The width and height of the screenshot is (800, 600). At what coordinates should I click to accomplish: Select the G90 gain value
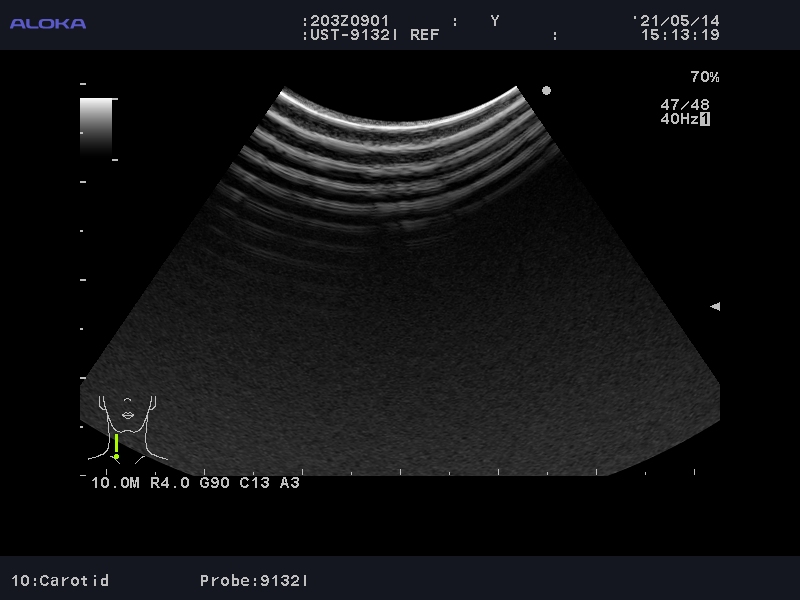click(215, 483)
